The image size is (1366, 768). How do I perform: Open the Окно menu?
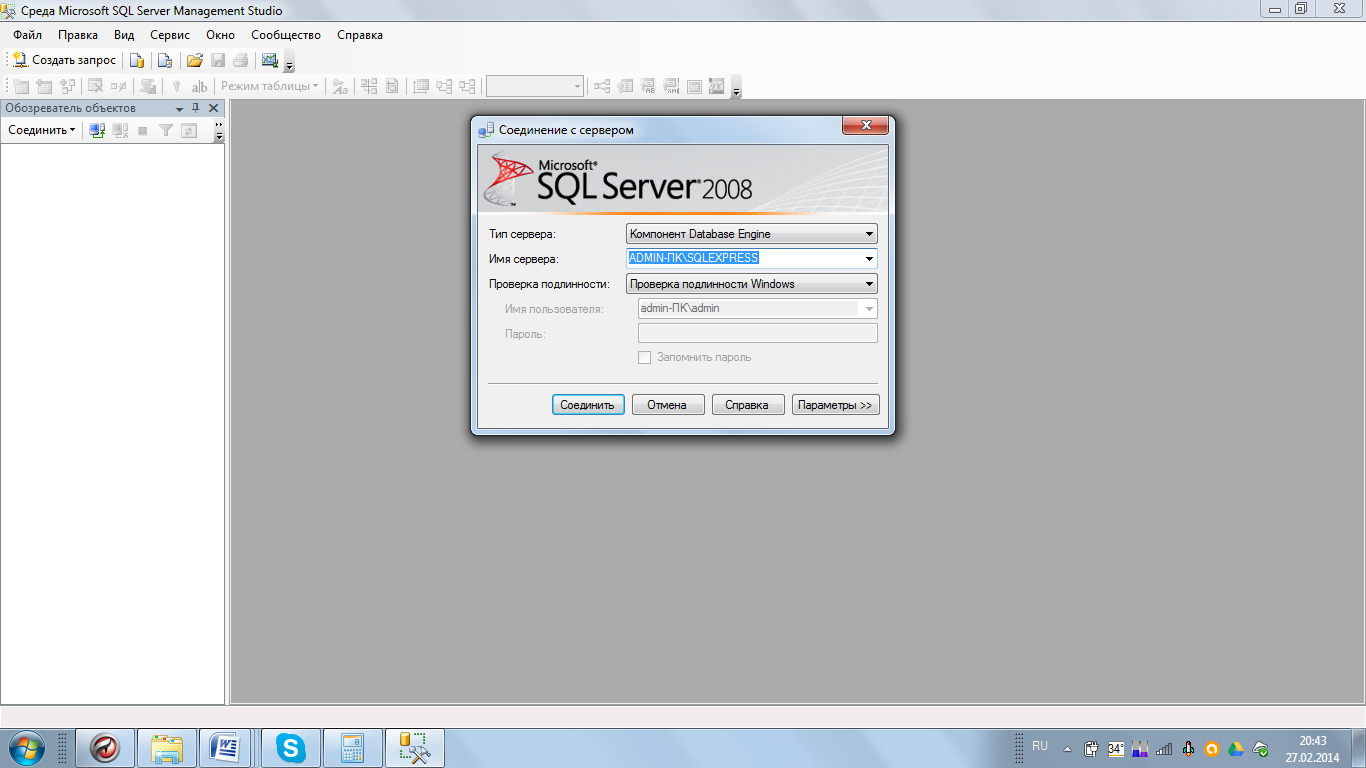click(x=220, y=35)
